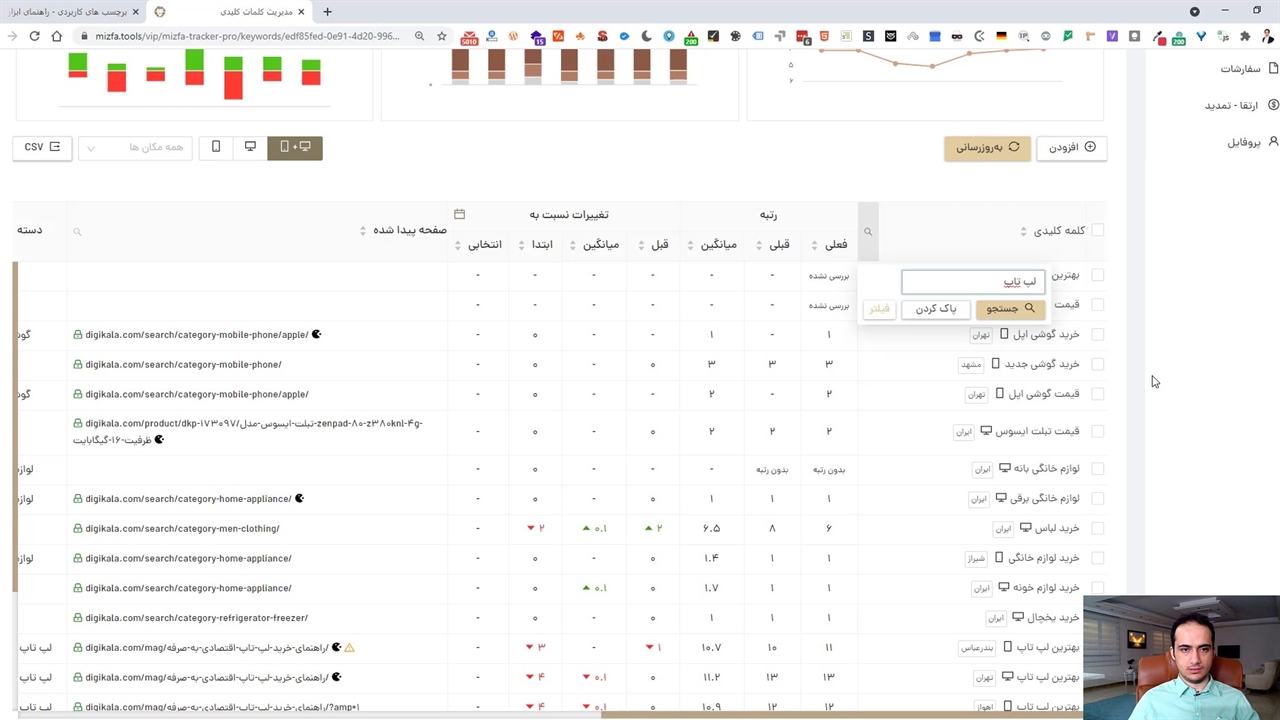Click the keyword filter text input field
This screenshot has height=720, width=1280.
tap(973, 282)
